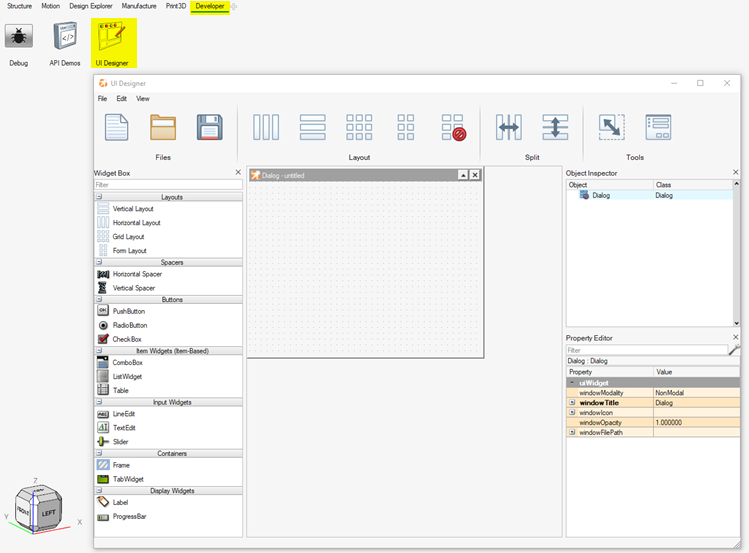The width and height of the screenshot is (749, 553).
Task: Open a file using the folder icon
Action: 163,127
